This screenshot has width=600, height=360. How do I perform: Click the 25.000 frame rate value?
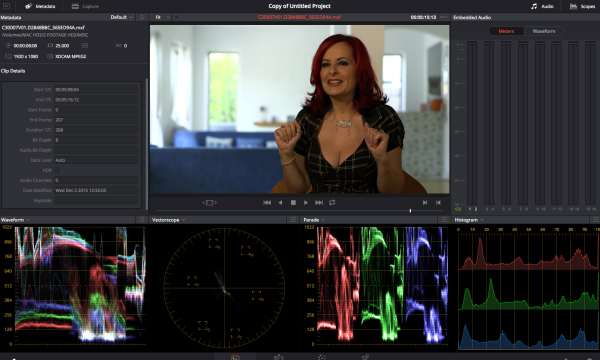[x=62, y=46]
